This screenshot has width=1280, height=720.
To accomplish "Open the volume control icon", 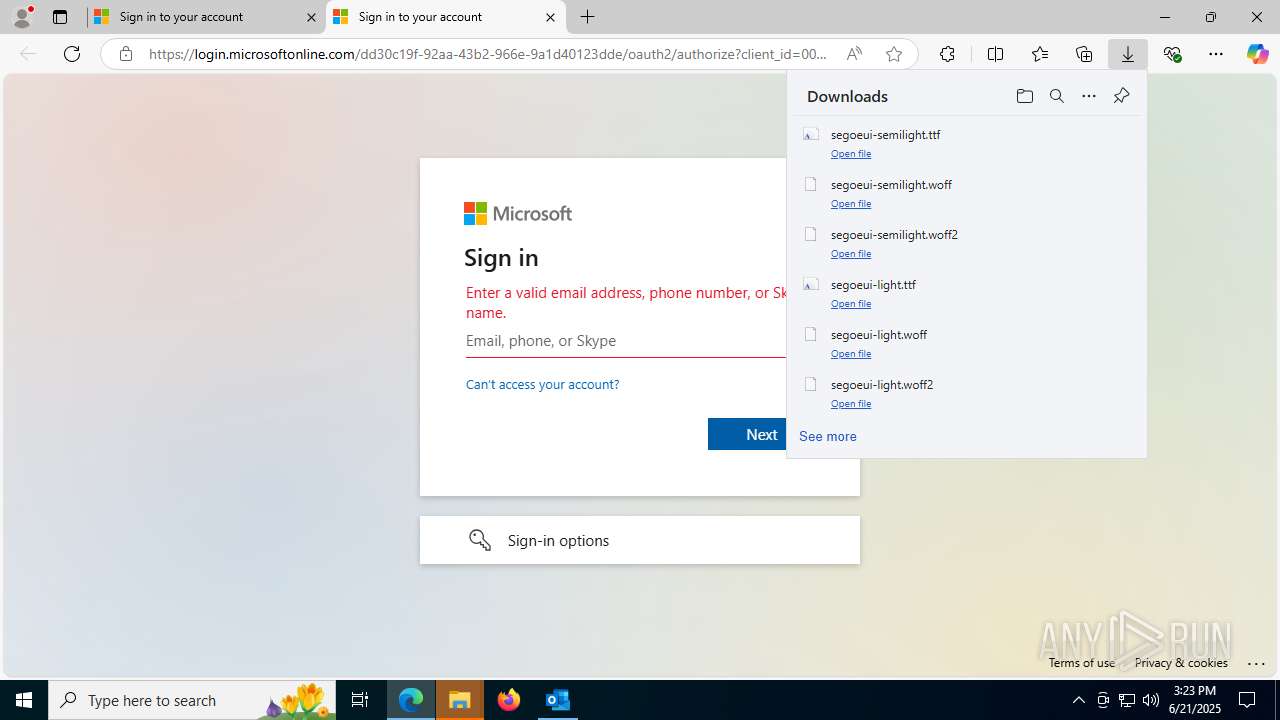I will (x=1151, y=700).
